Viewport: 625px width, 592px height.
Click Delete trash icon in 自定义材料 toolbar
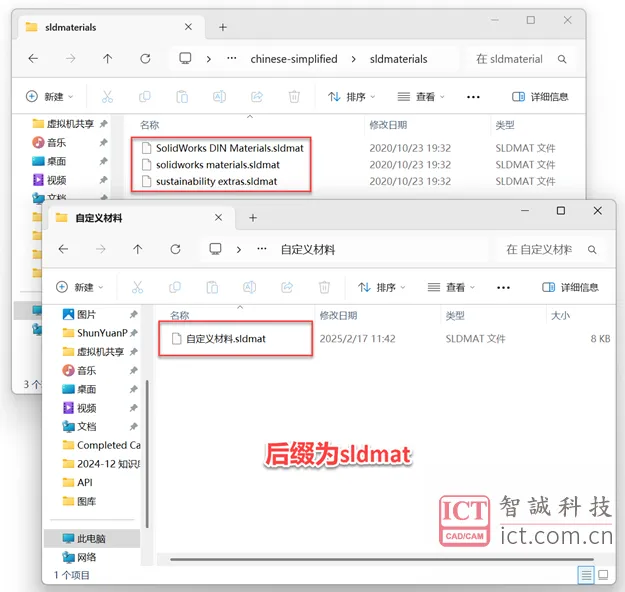[324, 287]
